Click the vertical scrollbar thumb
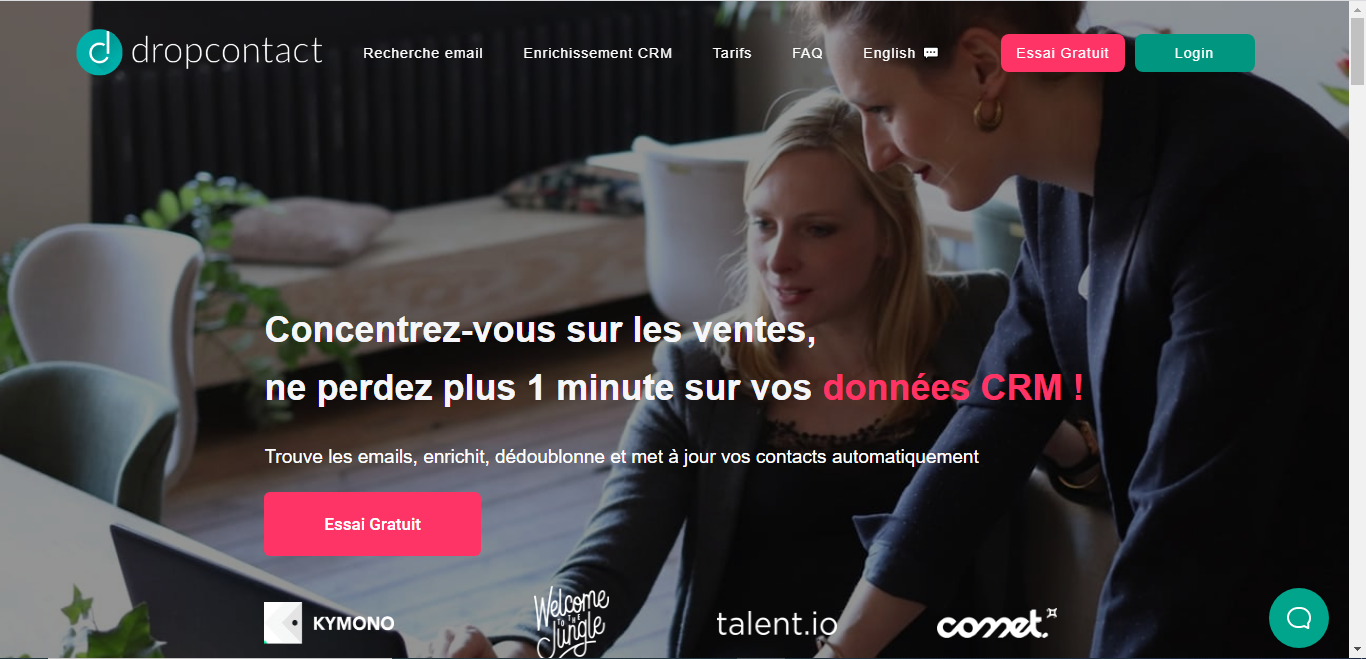The width and height of the screenshot is (1366, 659). (1357, 51)
